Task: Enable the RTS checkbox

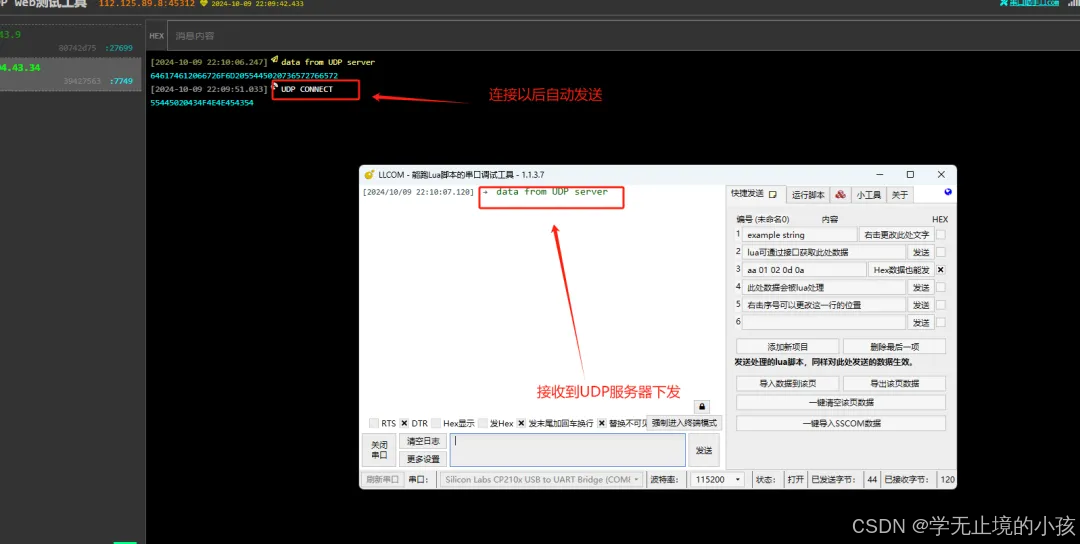Action: tap(373, 423)
